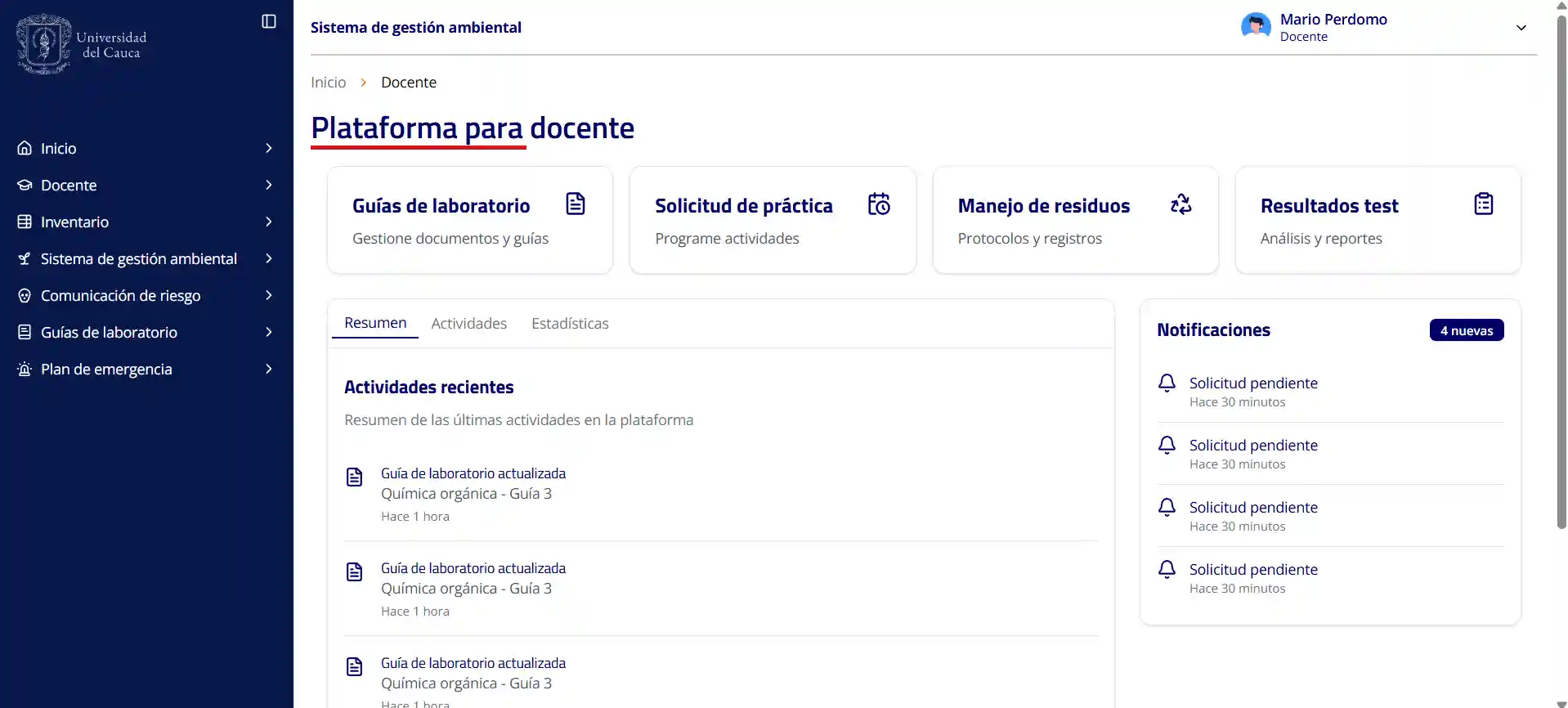Open the Guías de laboratorio card title
Viewport: 1568px width, 708px height.
point(441,206)
